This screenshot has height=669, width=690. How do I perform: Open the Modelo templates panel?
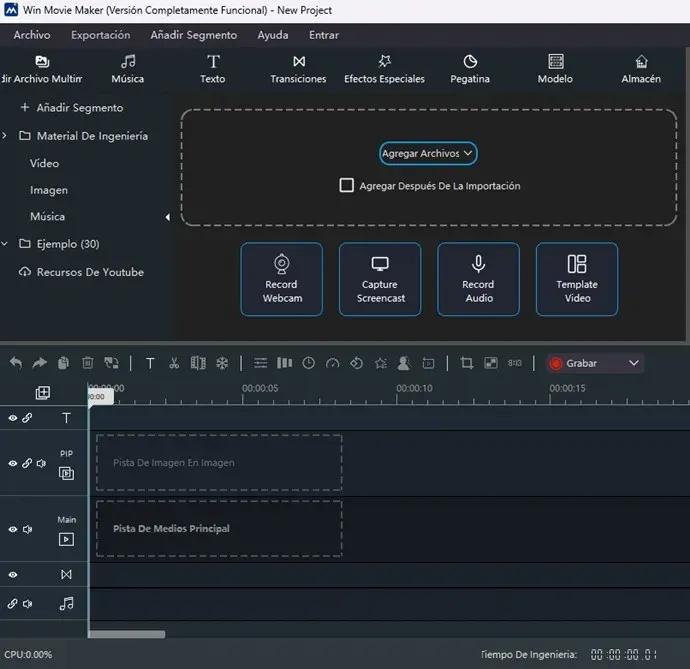pos(555,69)
